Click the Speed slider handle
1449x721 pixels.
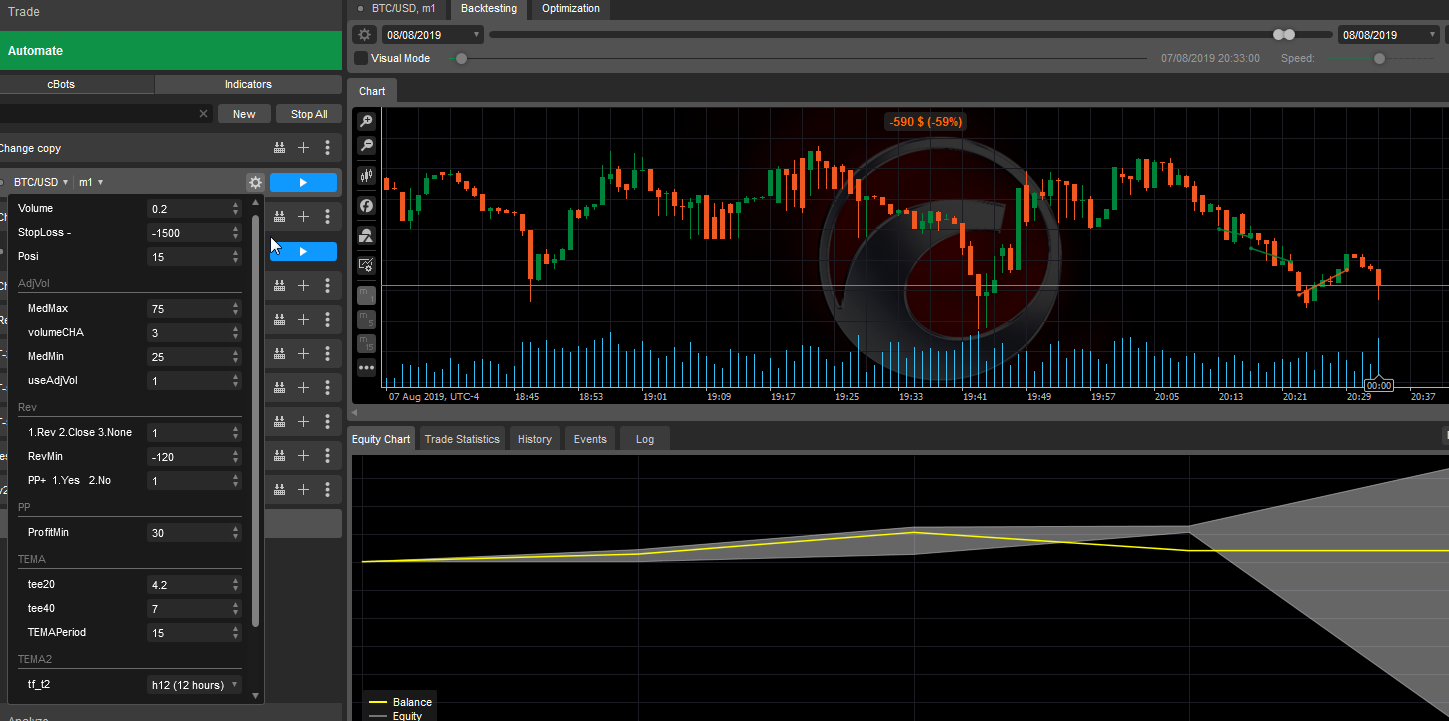(x=1380, y=58)
